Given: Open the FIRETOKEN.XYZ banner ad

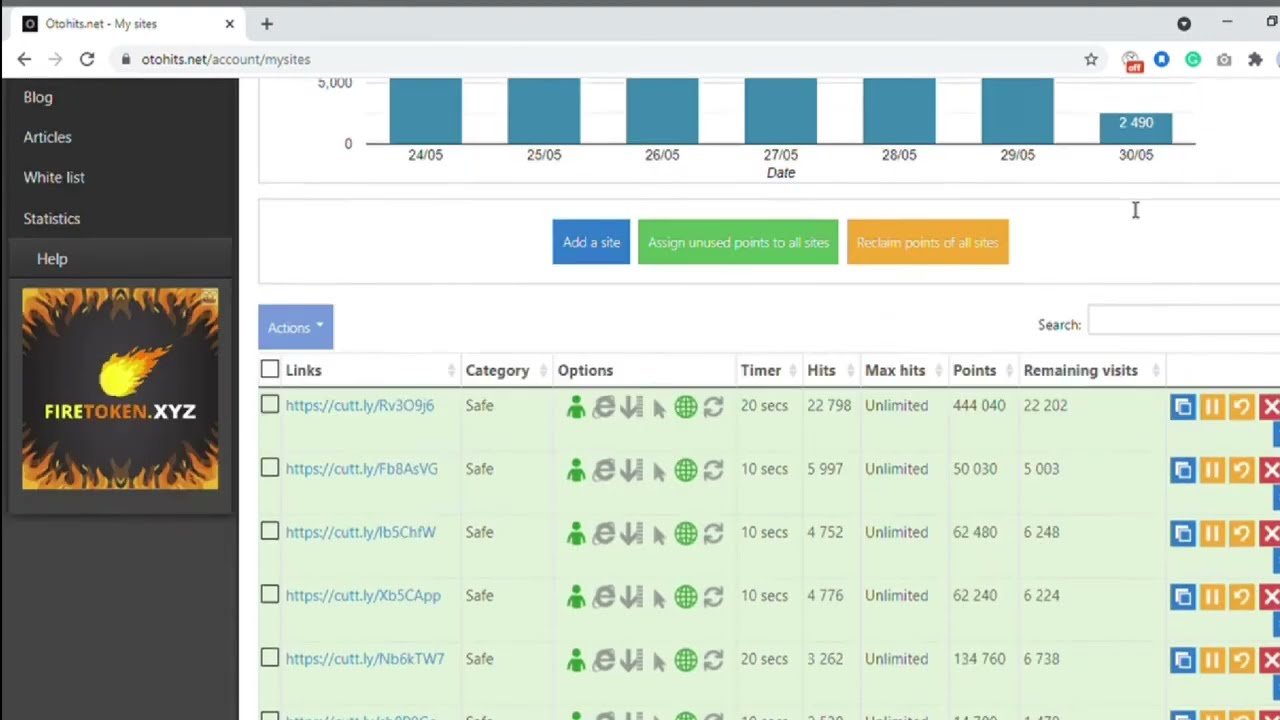Looking at the screenshot, I should (x=120, y=389).
